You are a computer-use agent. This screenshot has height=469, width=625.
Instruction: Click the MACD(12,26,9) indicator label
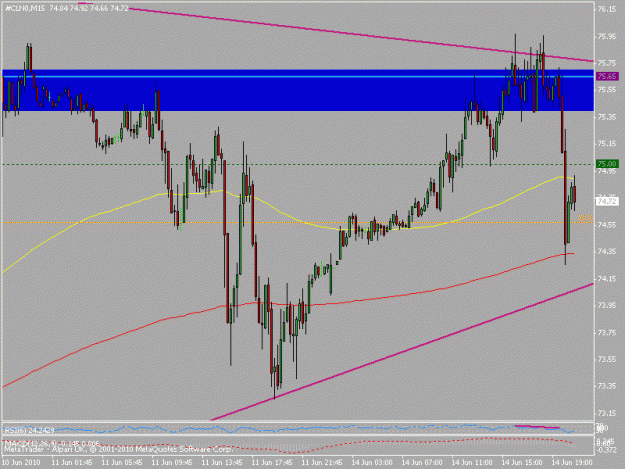tap(51, 443)
